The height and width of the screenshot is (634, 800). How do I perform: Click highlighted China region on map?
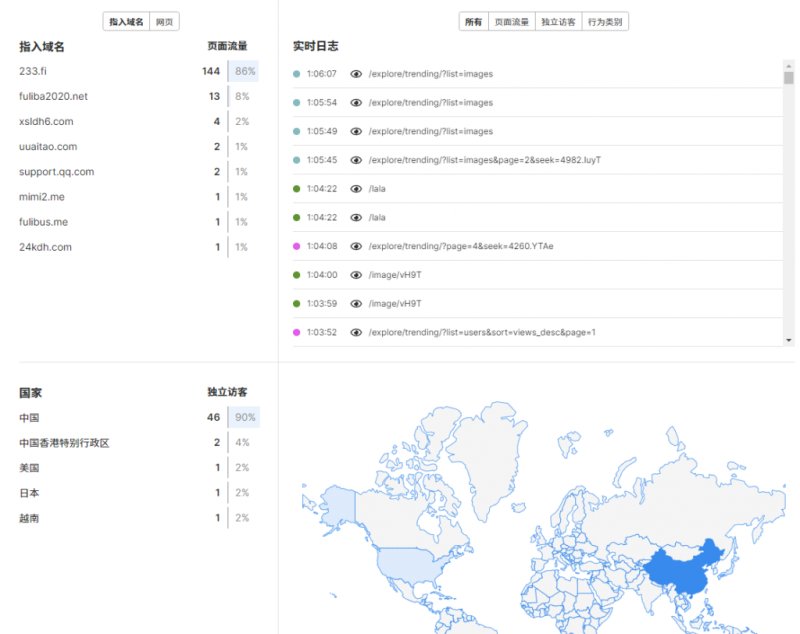681,566
